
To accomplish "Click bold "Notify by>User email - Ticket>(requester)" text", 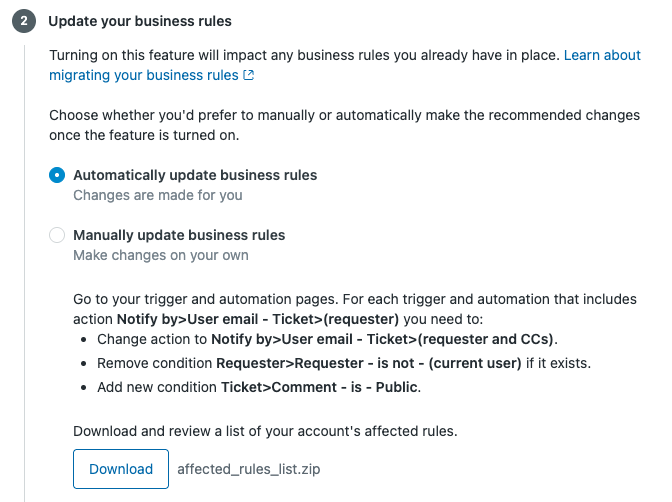I will 258,319.
